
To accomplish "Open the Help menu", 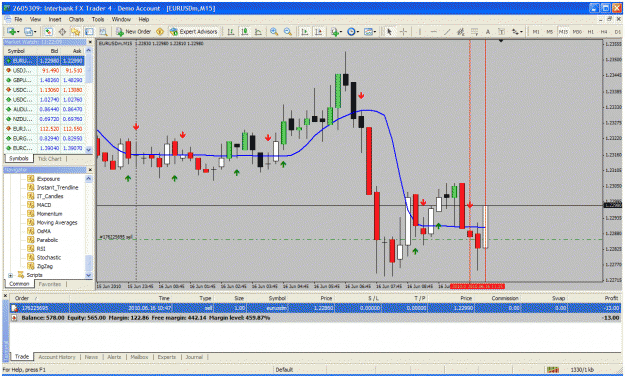I will [143, 19].
